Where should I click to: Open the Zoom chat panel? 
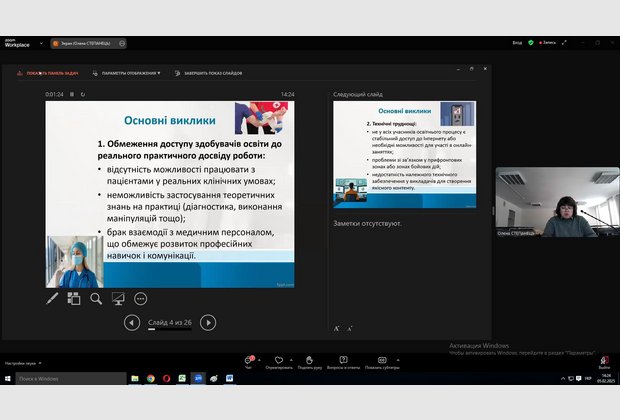(249, 362)
